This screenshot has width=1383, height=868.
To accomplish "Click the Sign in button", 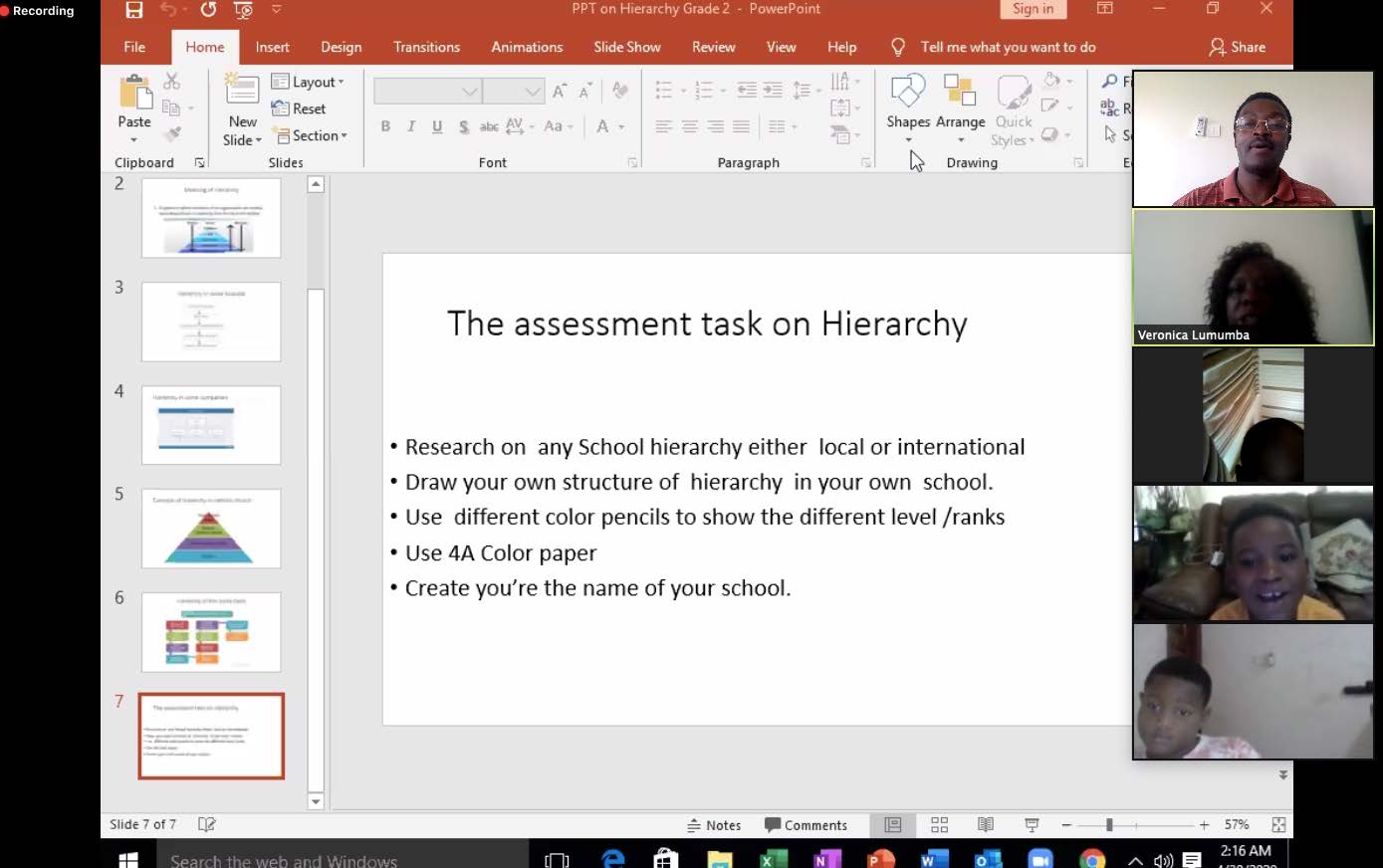I will pos(1033,9).
